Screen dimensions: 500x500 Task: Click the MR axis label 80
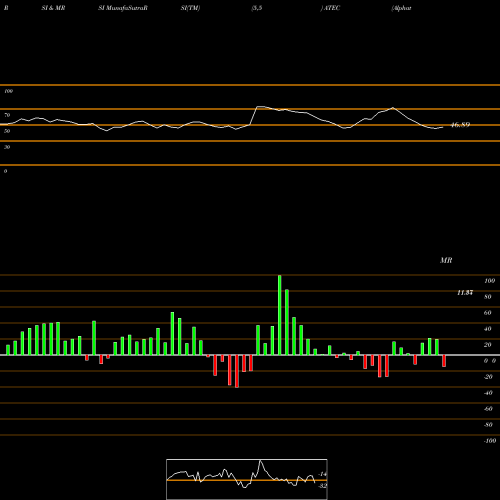[488, 297]
